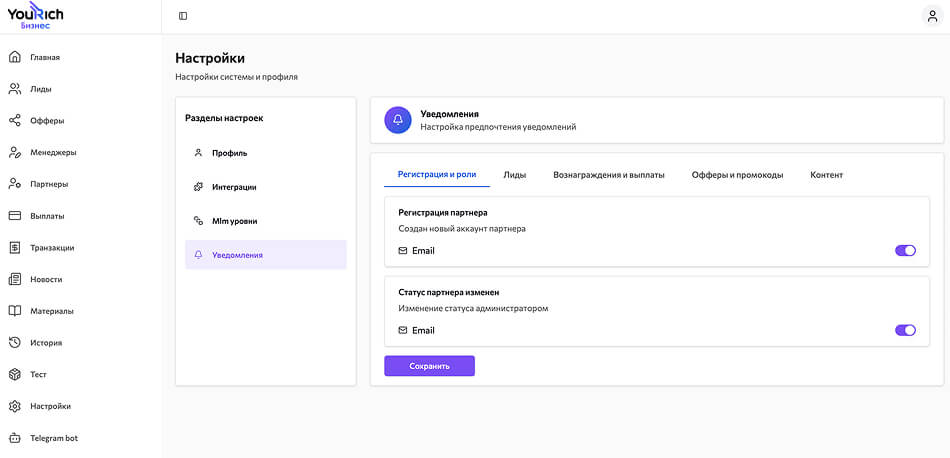This screenshot has width=950, height=458.
Task: Click the Лиды people icon
Action: [x=15, y=89]
